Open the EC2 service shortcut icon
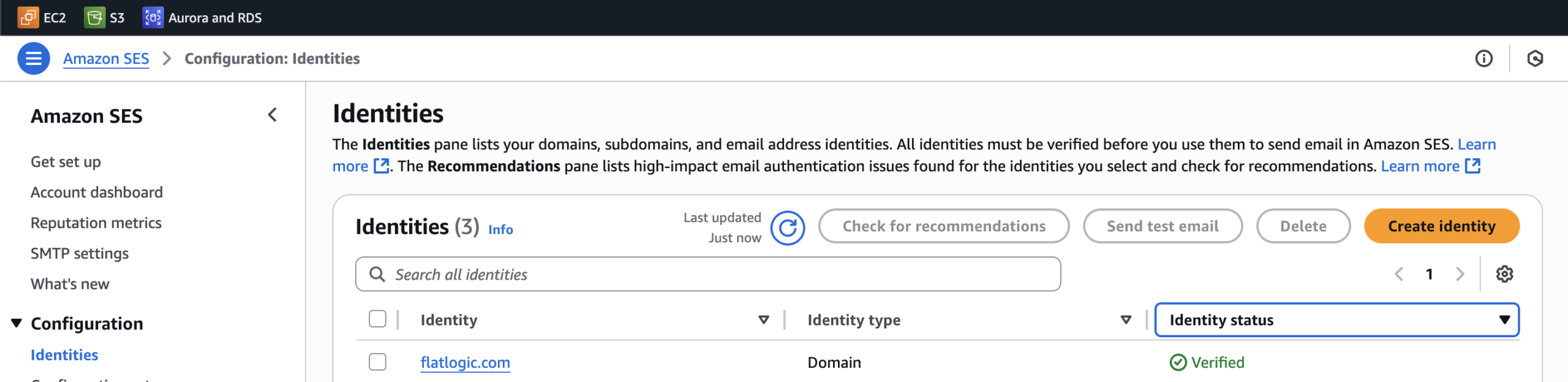The height and width of the screenshot is (382, 1568). click(x=28, y=18)
